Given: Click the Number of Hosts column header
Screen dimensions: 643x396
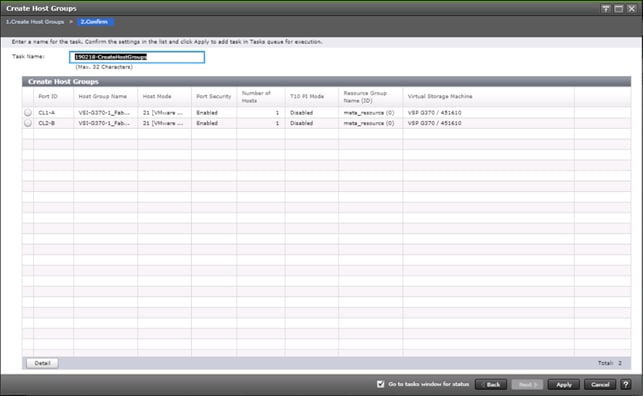Looking at the screenshot, I should 260,97.
